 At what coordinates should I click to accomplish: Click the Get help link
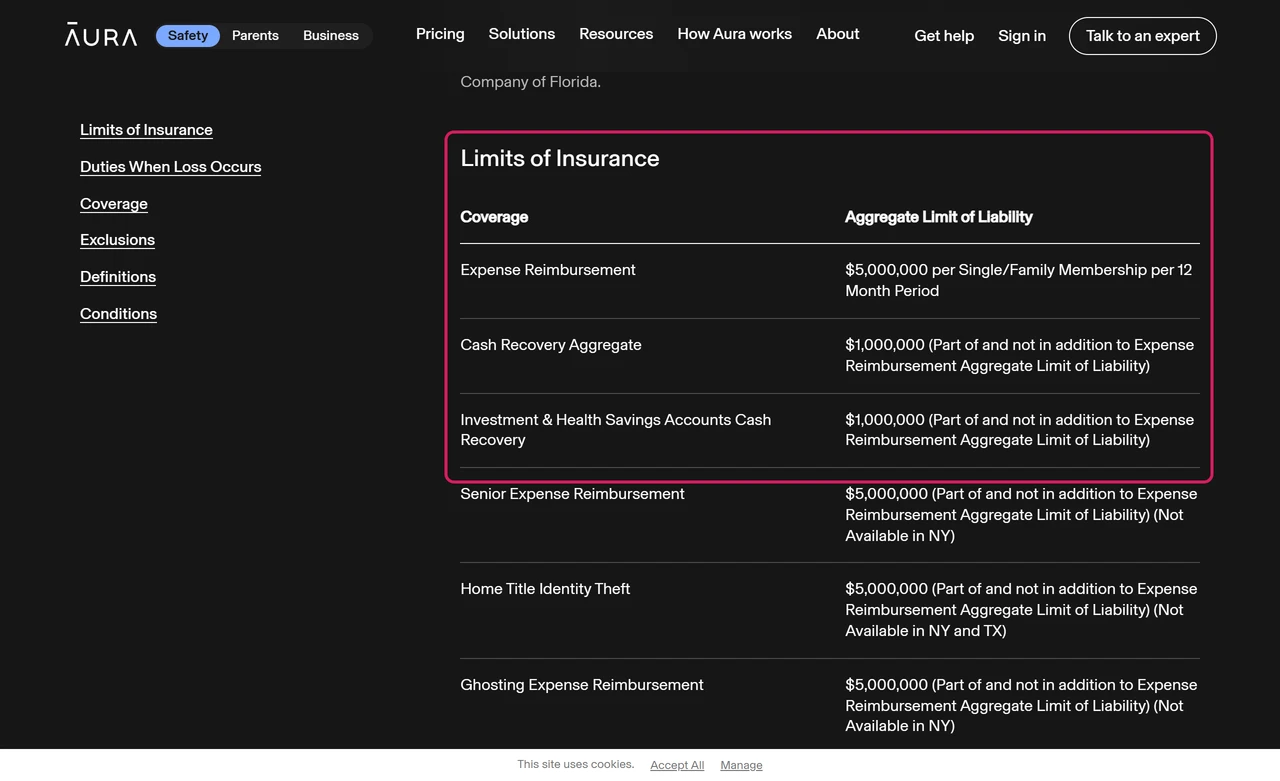point(944,36)
